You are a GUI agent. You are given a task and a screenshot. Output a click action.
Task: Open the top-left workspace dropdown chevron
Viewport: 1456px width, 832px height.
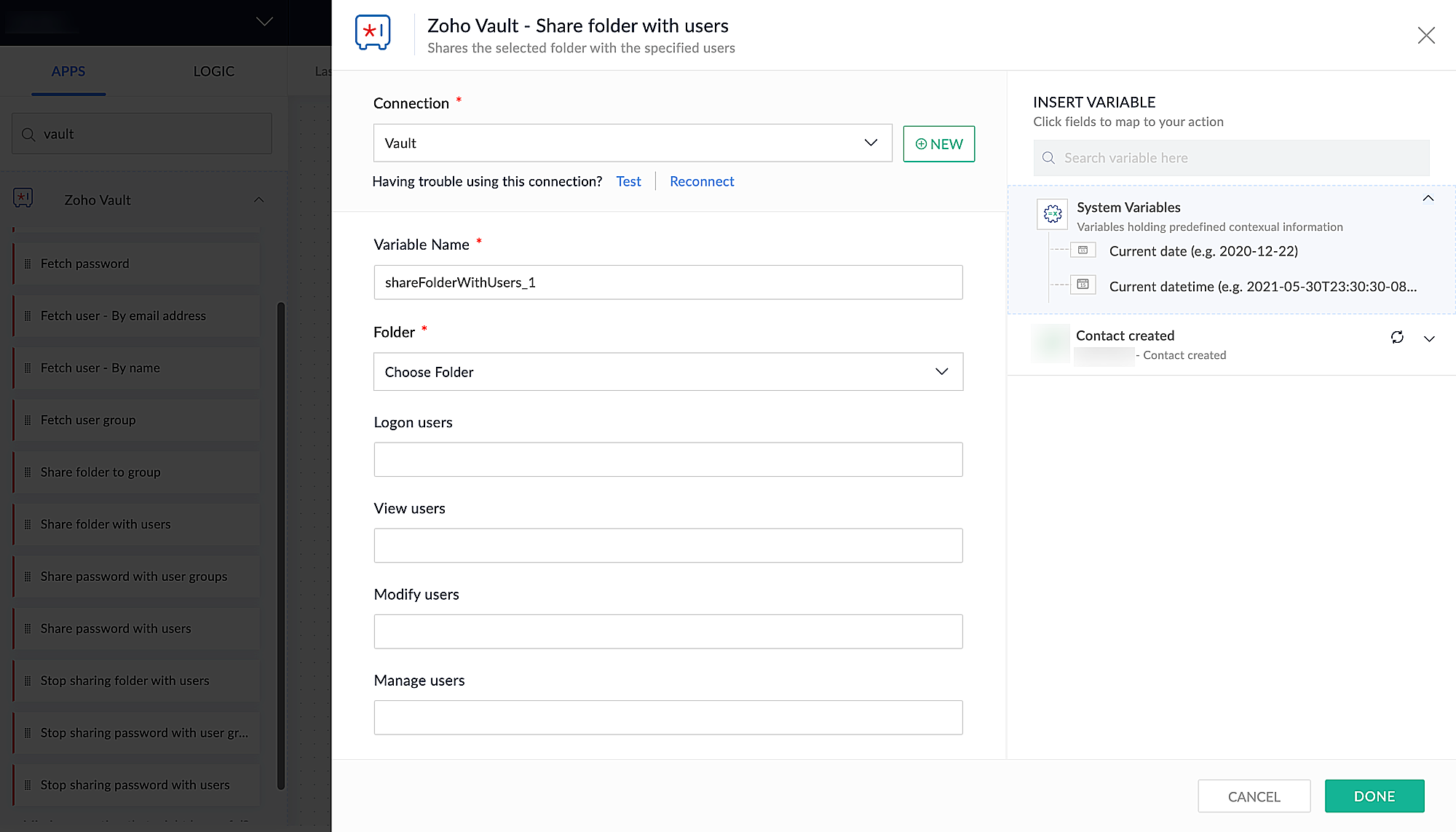pos(264,21)
